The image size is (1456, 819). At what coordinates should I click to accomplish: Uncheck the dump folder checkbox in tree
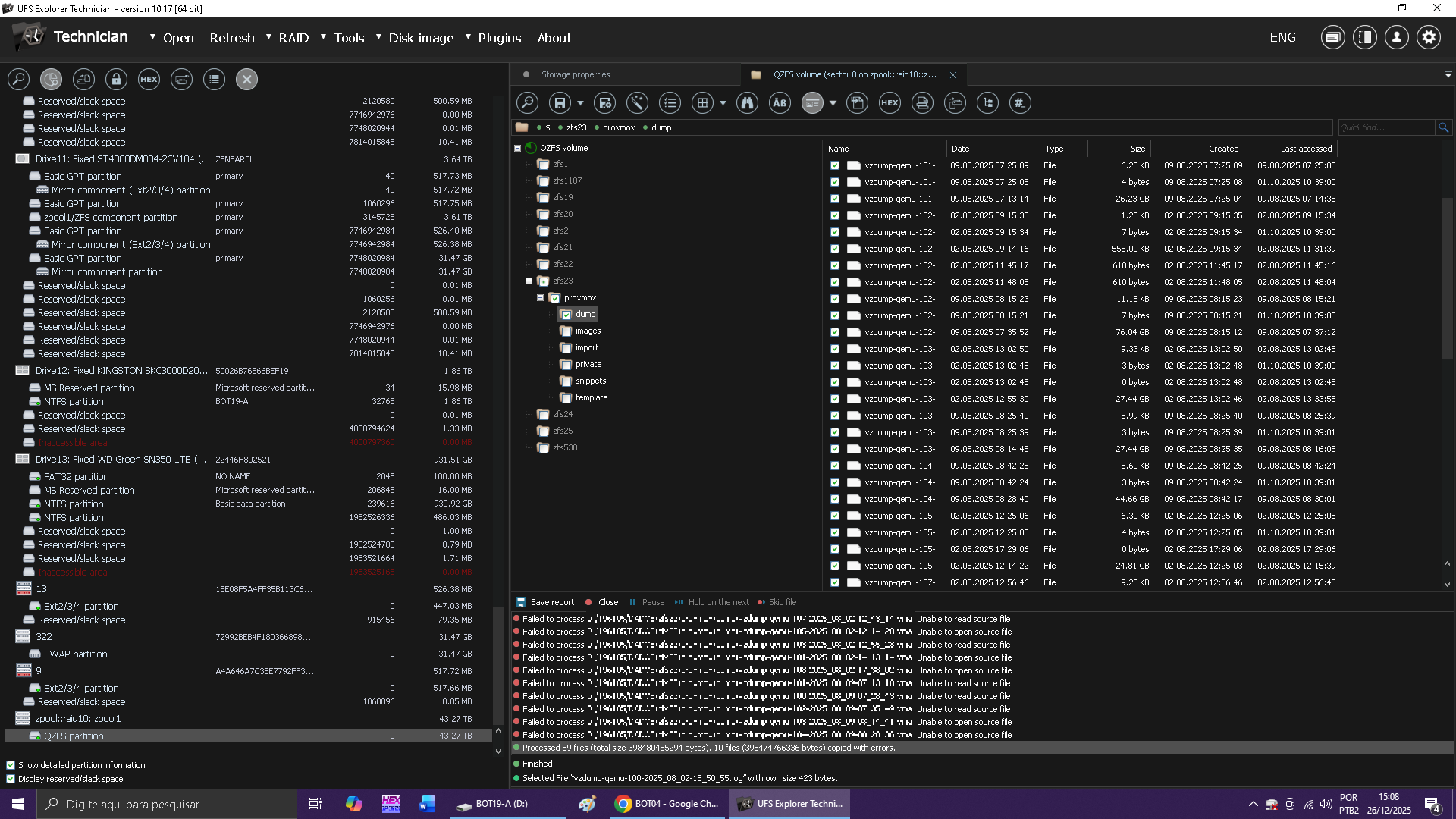coord(566,315)
